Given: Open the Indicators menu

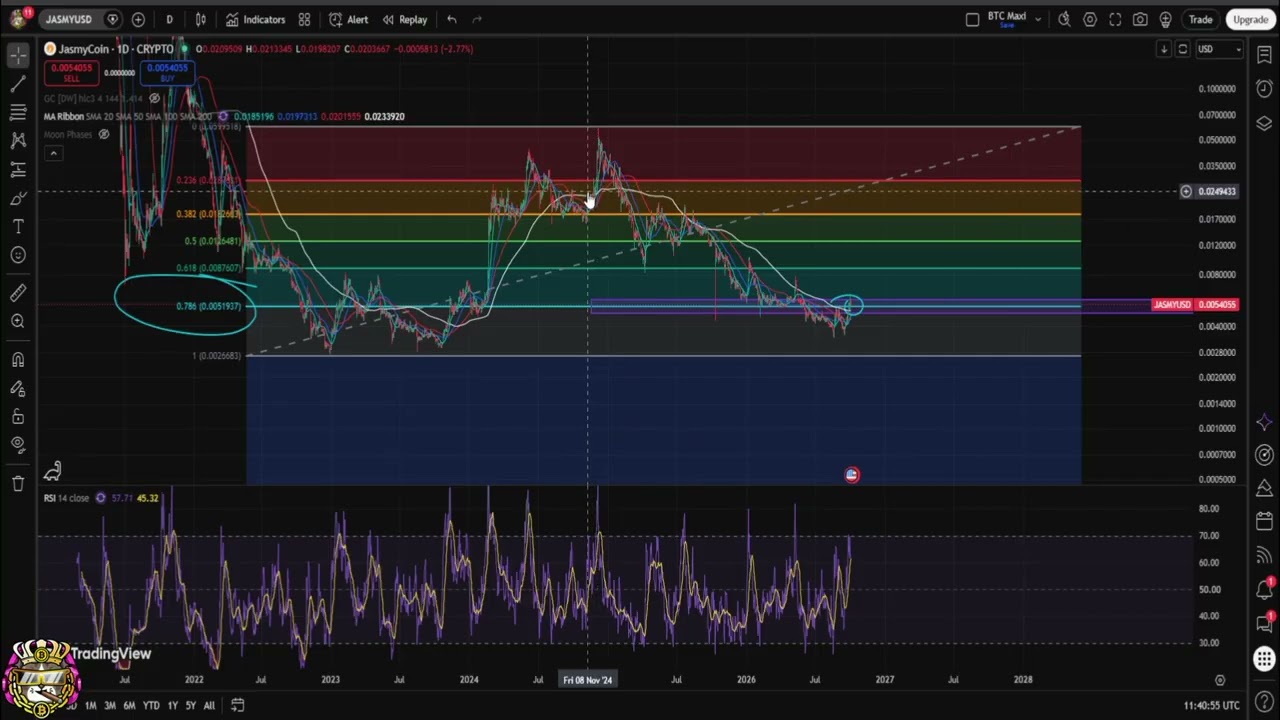Looking at the screenshot, I should click(256, 19).
